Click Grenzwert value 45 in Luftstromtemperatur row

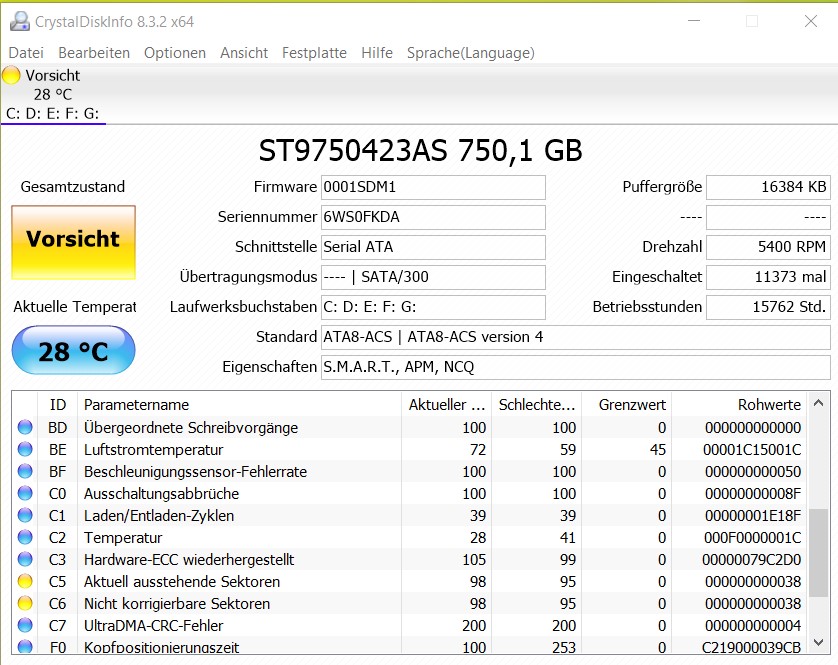tap(657, 450)
